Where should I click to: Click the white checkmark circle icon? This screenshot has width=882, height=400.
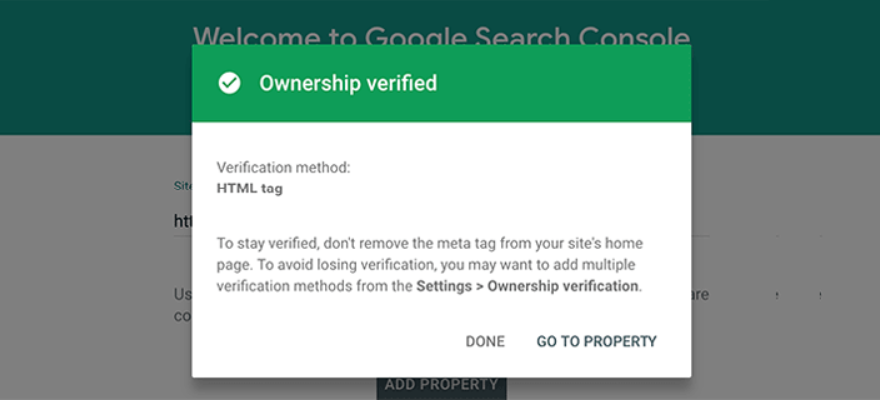tap(230, 83)
